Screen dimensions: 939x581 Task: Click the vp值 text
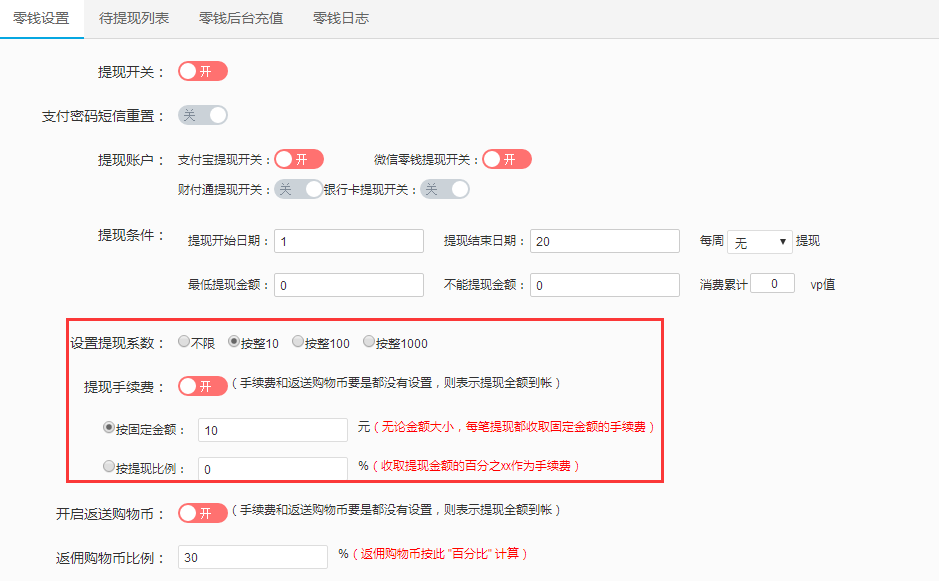[x=823, y=285]
